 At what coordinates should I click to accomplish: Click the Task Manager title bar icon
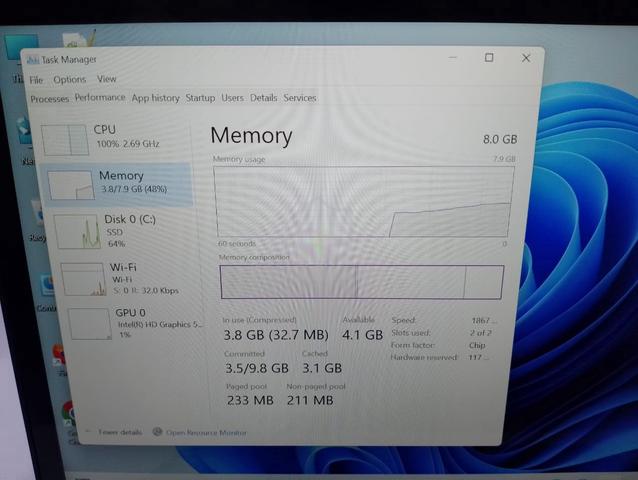click(x=33, y=60)
